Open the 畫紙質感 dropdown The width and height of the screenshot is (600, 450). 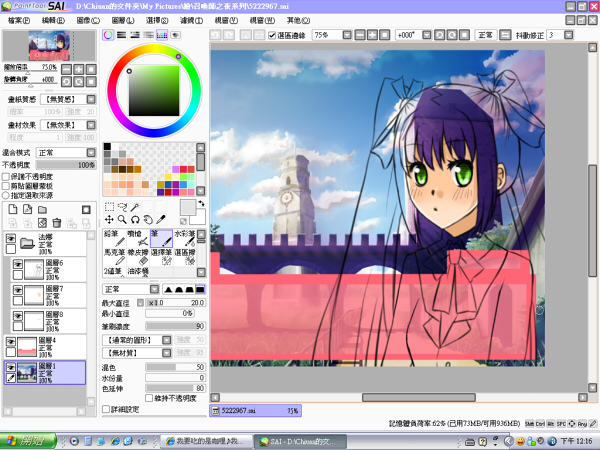(x=91, y=99)
